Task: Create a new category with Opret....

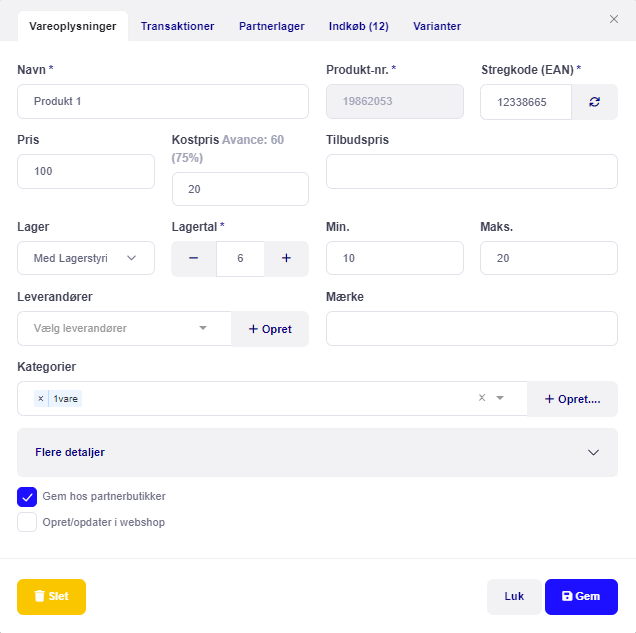Action: point(572,399)
